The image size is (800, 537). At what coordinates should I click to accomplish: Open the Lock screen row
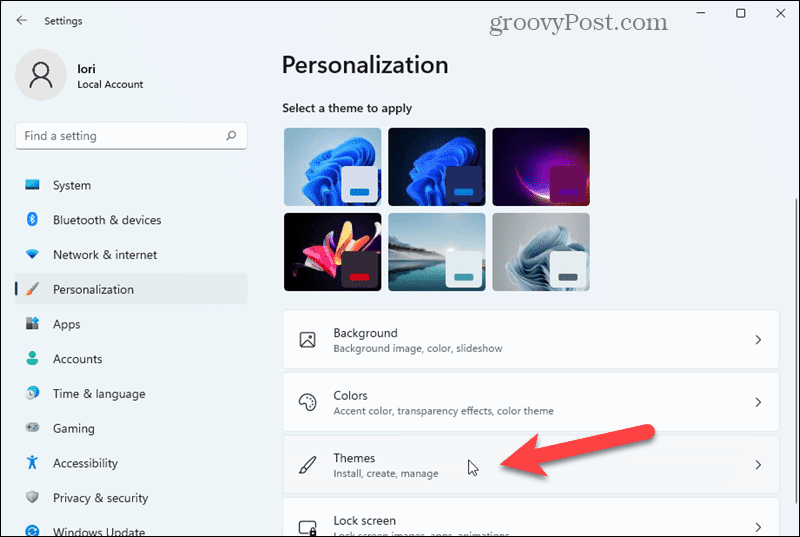click(531, 518)
